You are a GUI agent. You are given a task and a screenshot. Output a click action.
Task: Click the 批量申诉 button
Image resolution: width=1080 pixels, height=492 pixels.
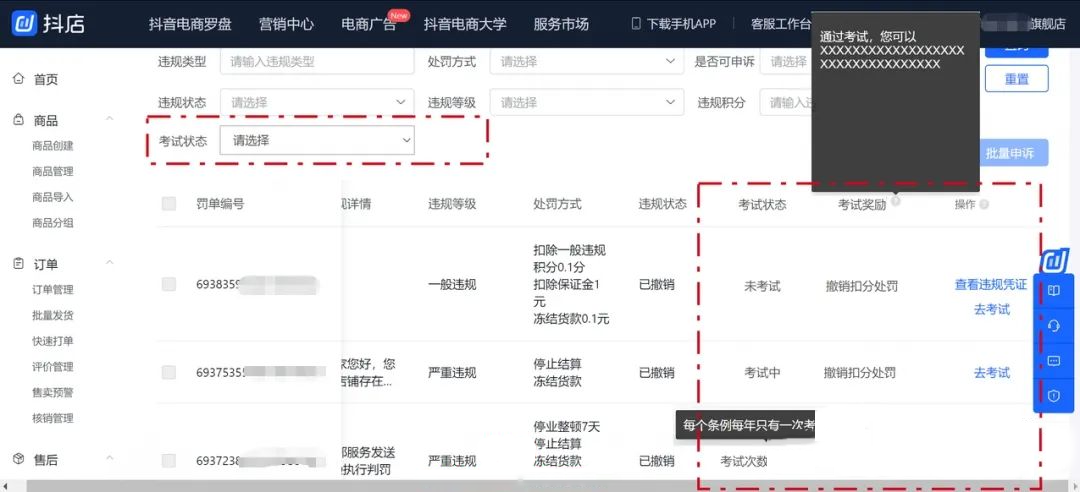pyautogui.click(x=1014, y=153)
